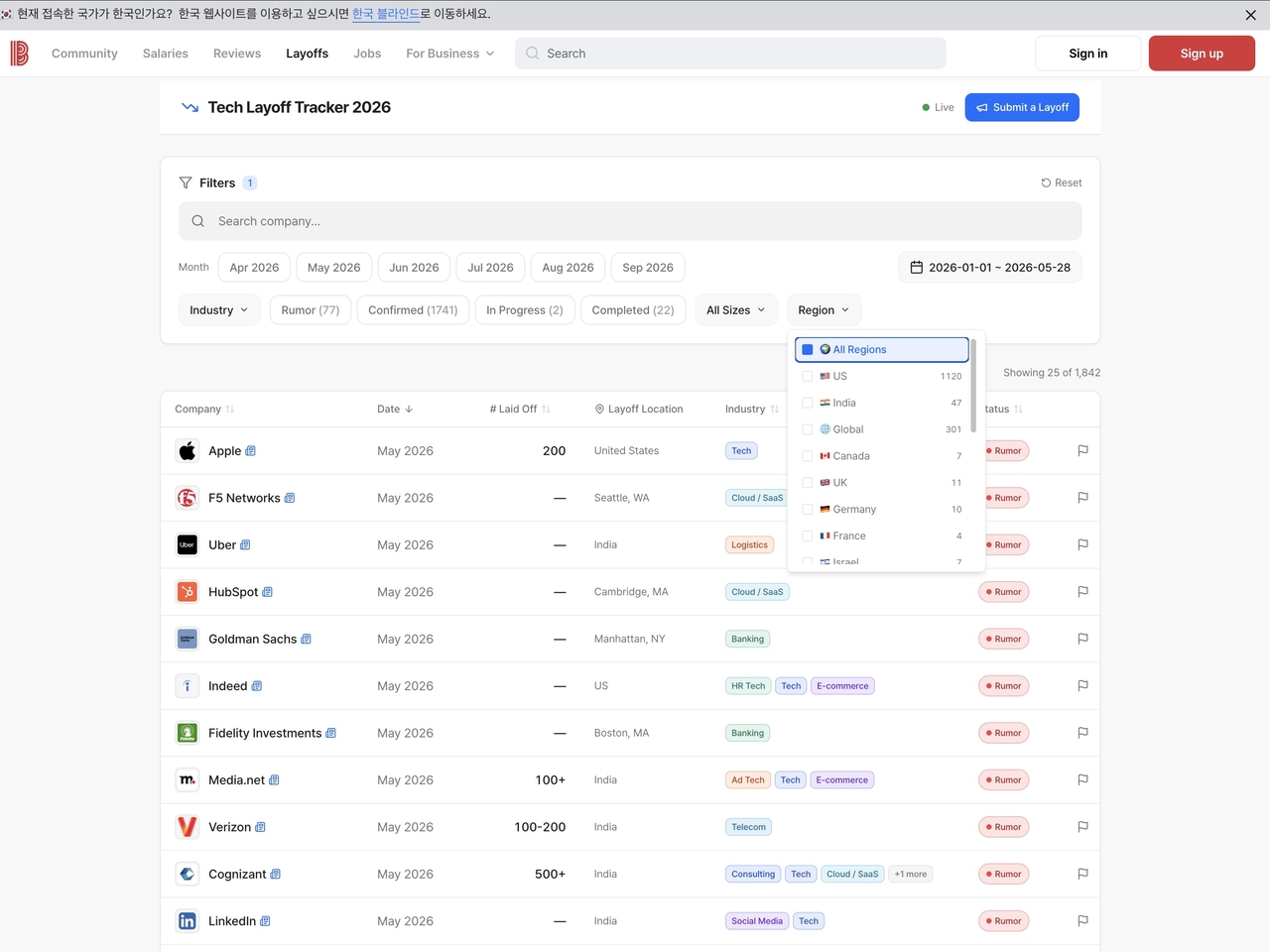Check the France region checkbox
The width and height of the screenshot is (1270, 952).
click(x=808, y=536)
